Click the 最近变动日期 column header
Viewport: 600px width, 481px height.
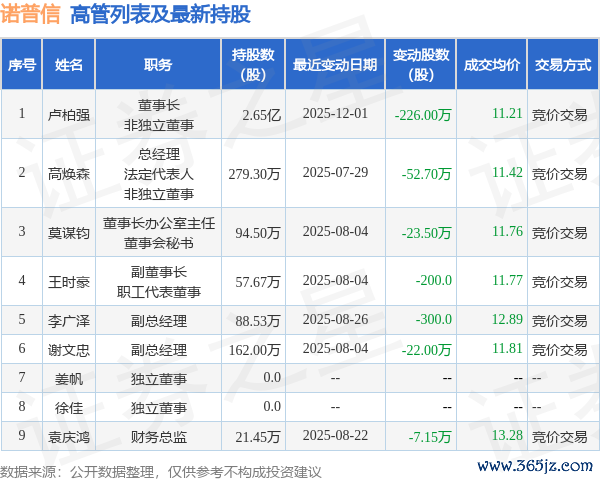pyautogui.click(x=334, y=65)
